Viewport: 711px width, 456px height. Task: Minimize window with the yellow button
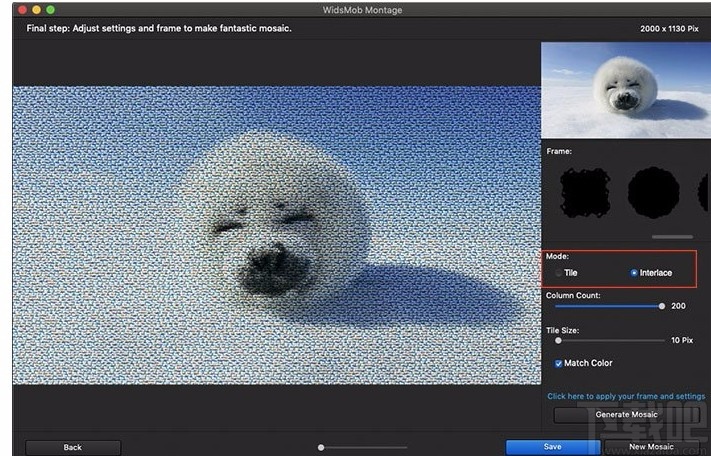tap(37, 9)
